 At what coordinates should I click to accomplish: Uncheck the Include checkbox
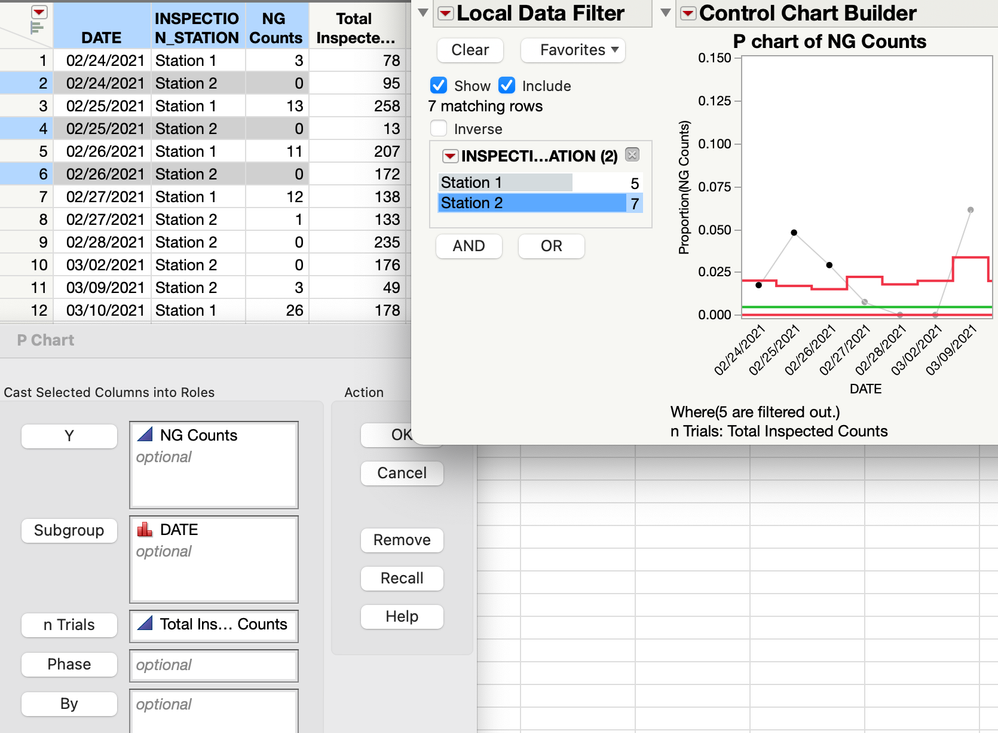pyautogui.click(x=506, y=86)
